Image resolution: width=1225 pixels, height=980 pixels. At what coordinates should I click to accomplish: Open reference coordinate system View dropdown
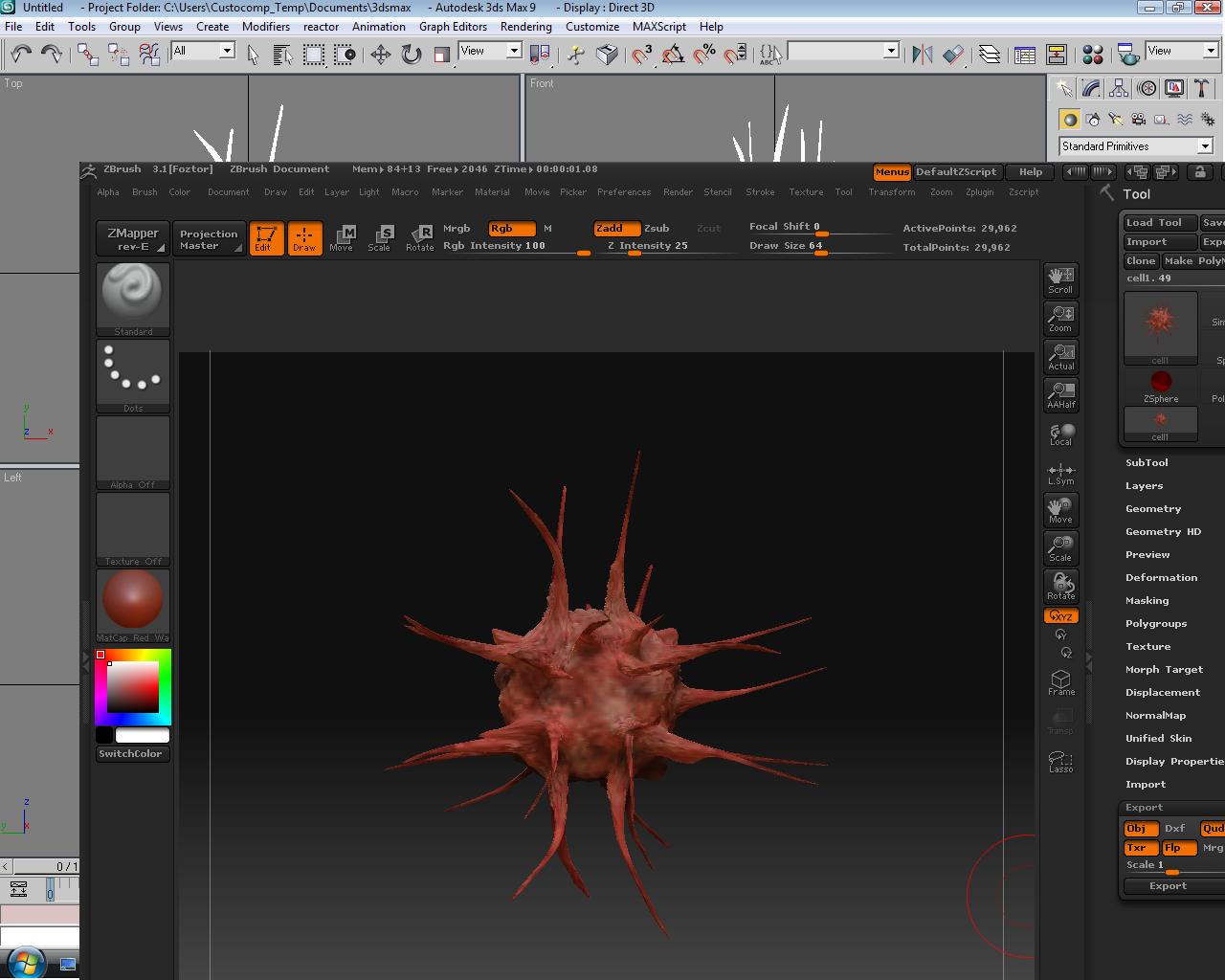(x=490, y=51)
